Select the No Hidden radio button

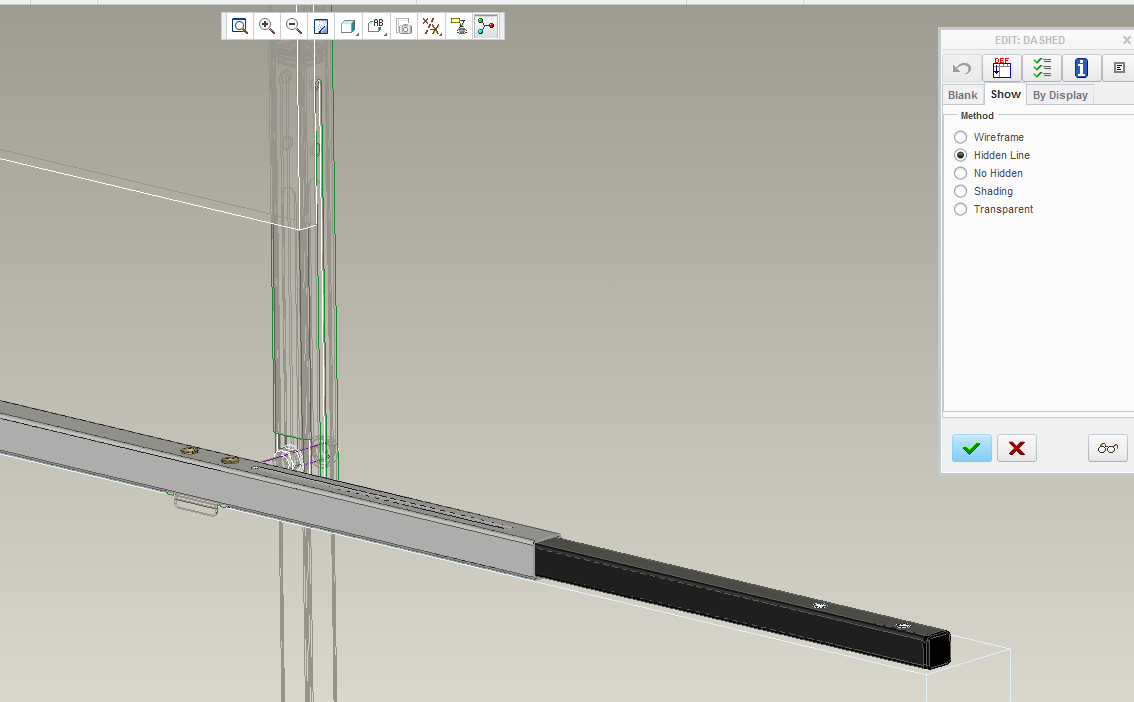pos(960,174)
